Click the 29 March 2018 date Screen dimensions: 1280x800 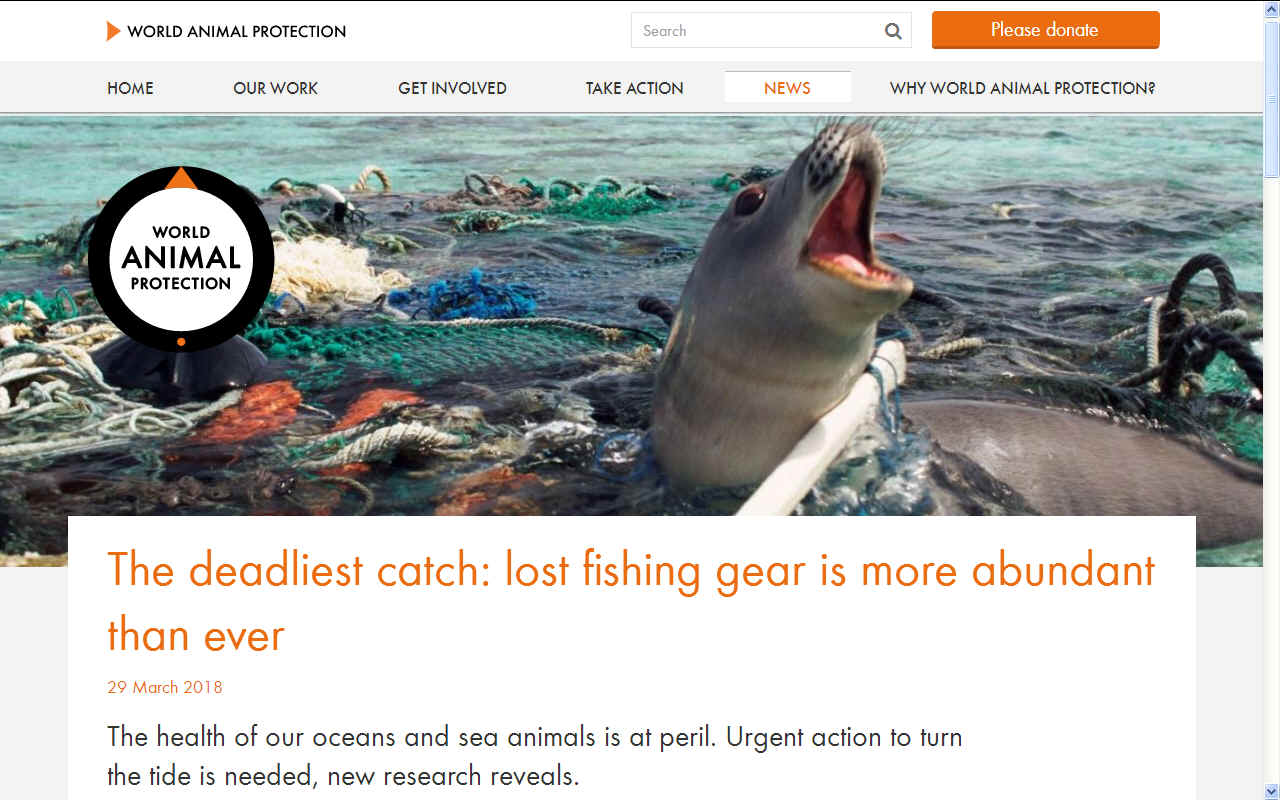coord(165,687)
